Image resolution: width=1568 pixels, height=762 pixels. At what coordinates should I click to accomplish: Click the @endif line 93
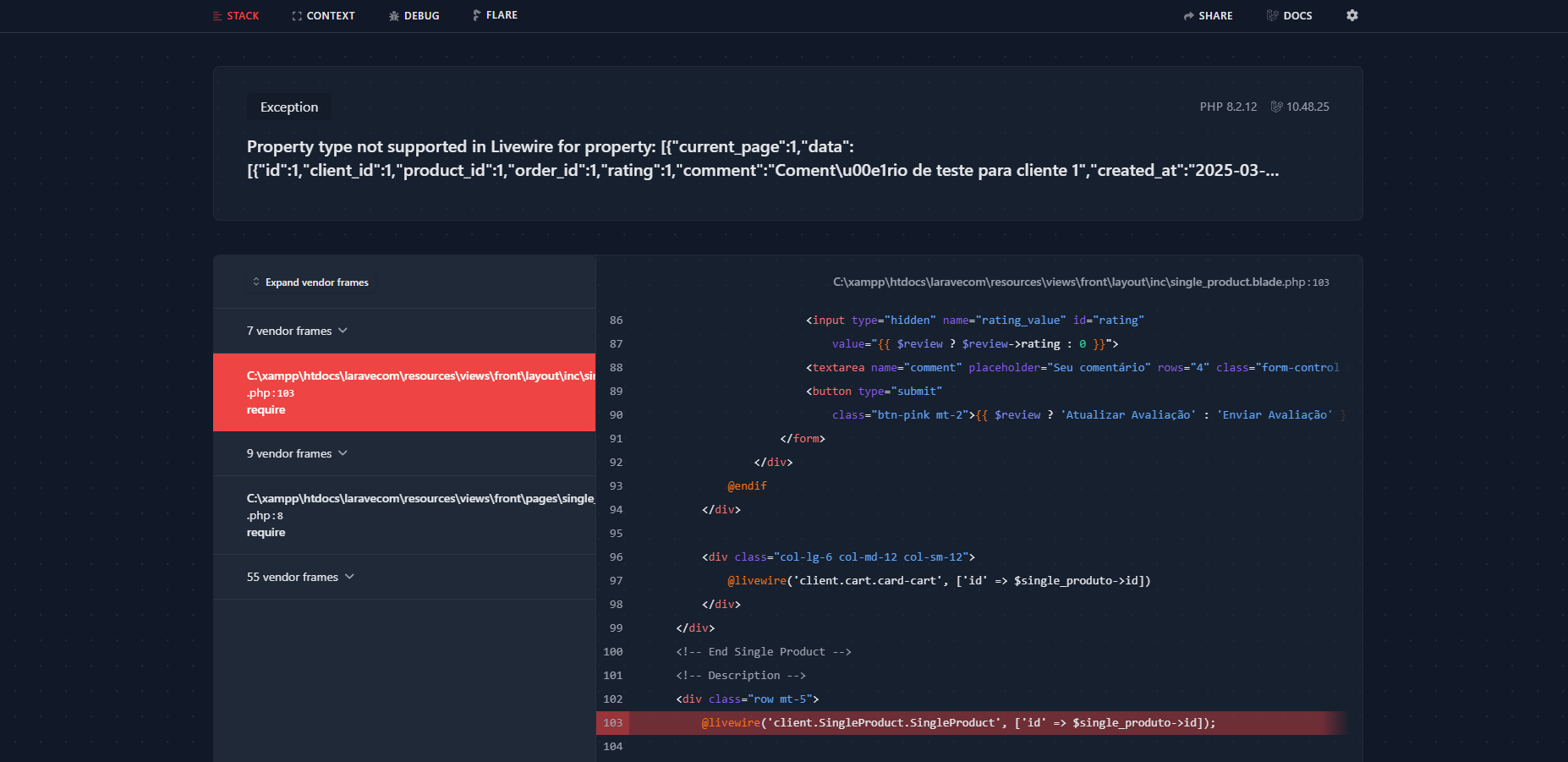(x=747, y=486)
